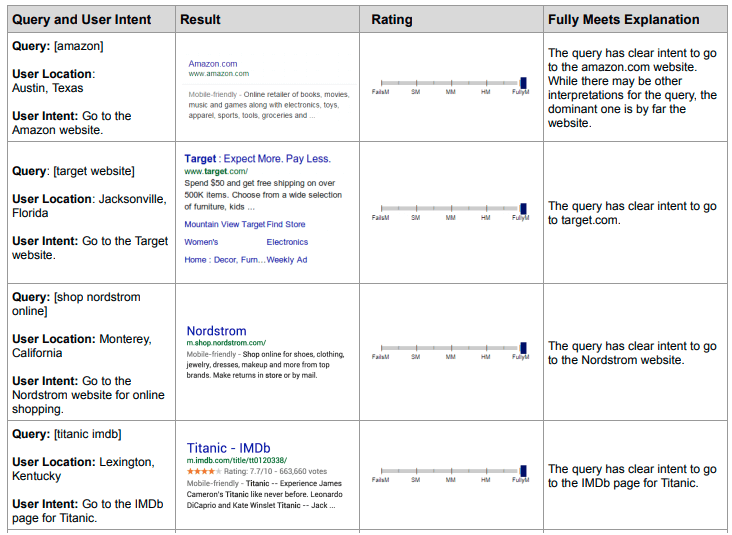Open the Weekly Ad sitelink

287,260
